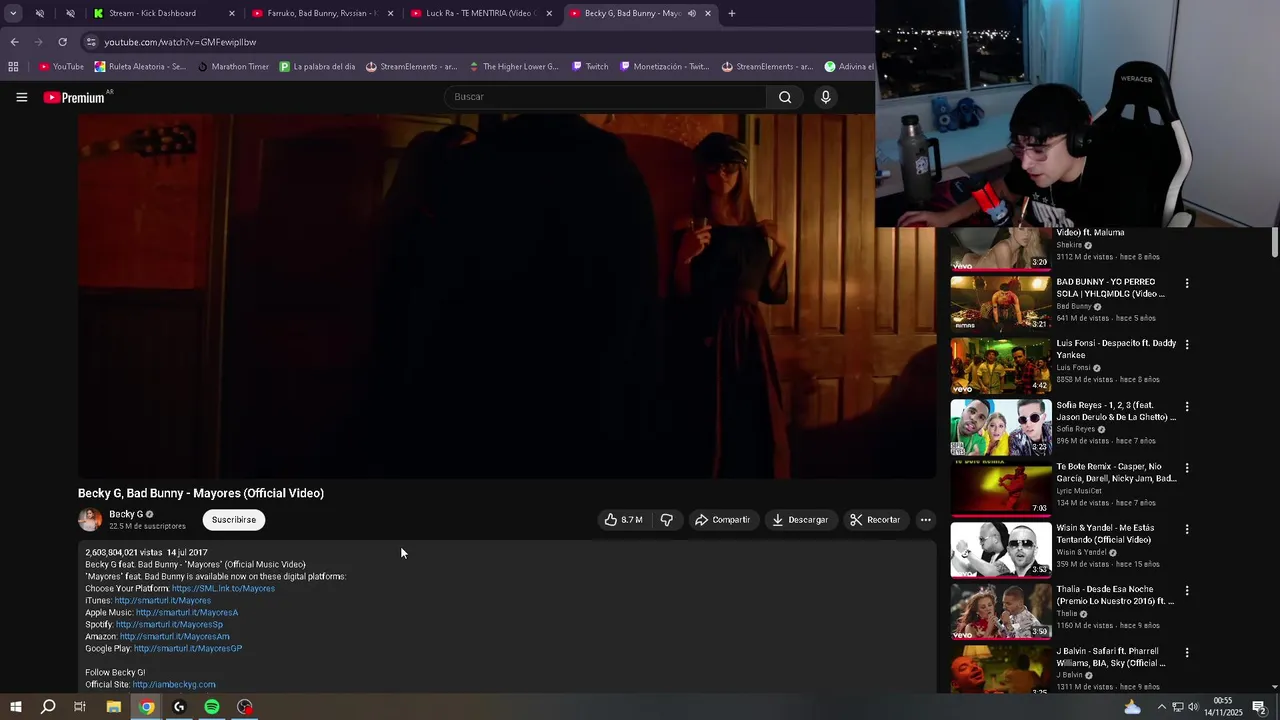The height and width of the screenshot is (720, 1280).
Task: Click the recommendations scrollbar thumb
Action: click(x=1275, y=242)
